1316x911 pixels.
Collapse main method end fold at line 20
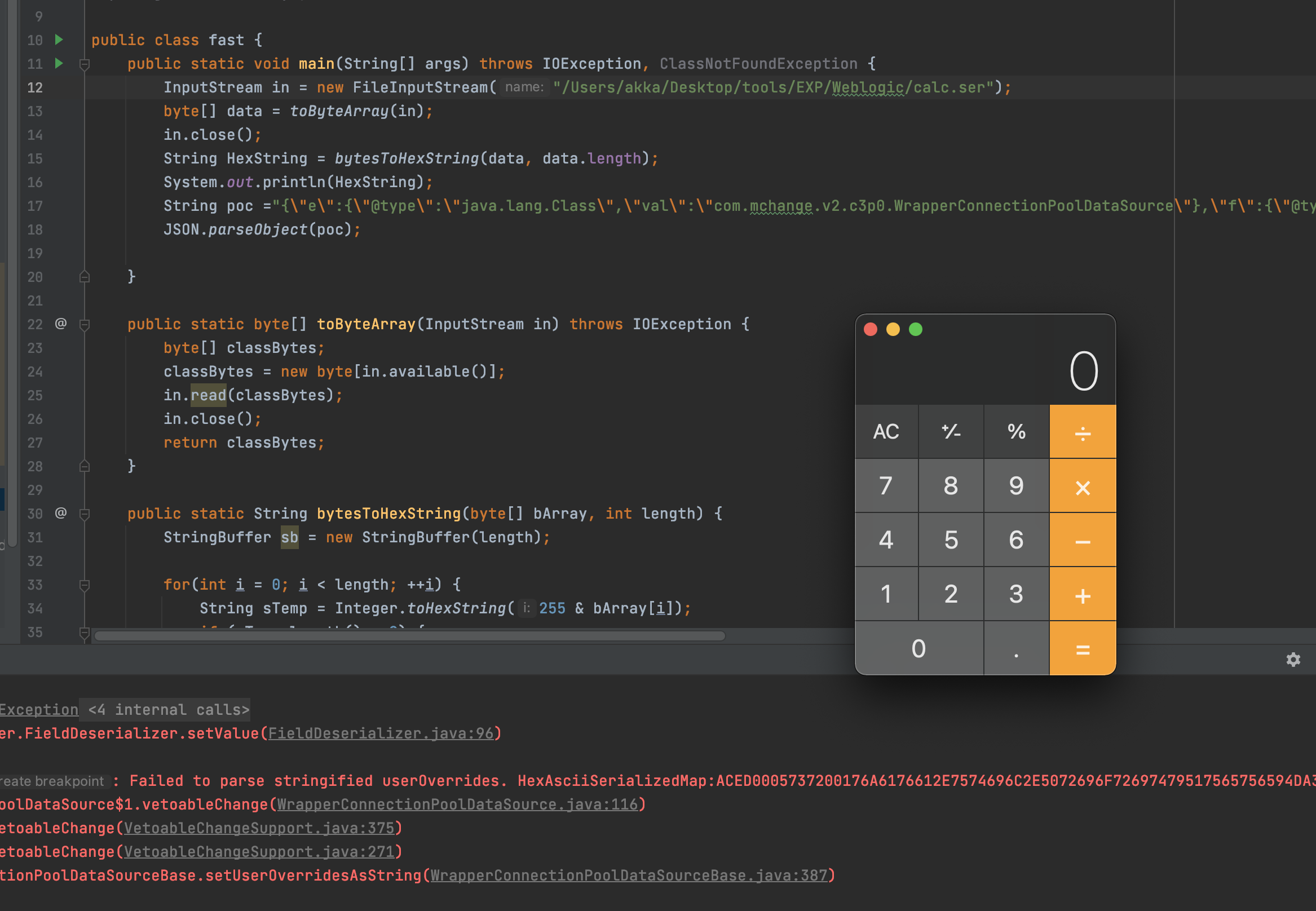tap(85, 277)
